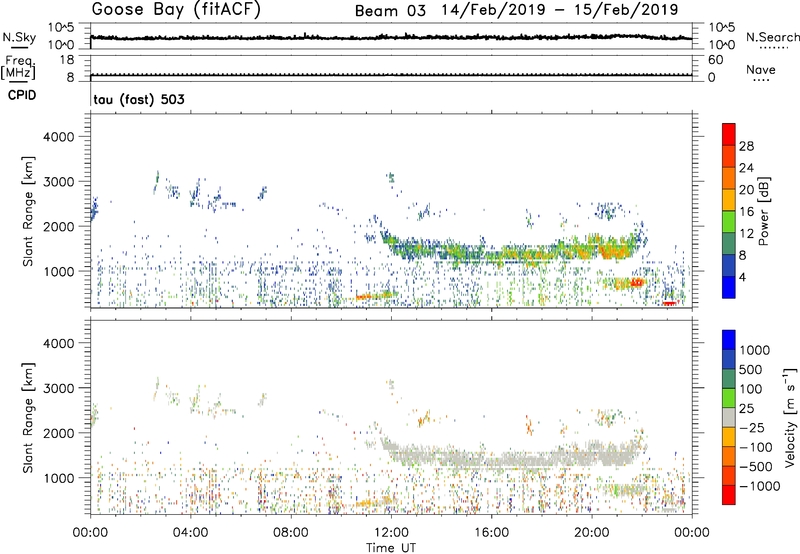The image size is (800, 554).
Task: Click the '18' frequency axis tick
Action: tap(67, 60)
